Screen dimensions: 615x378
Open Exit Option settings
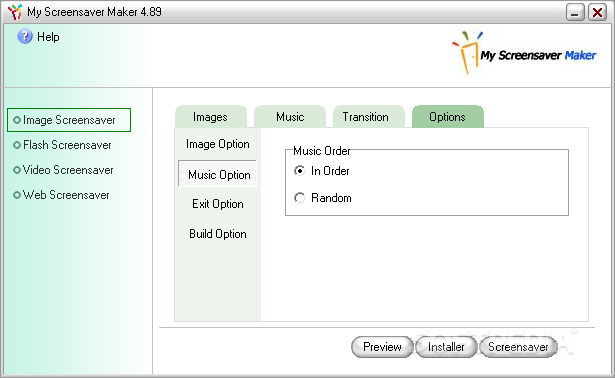(x=218, y=204)
